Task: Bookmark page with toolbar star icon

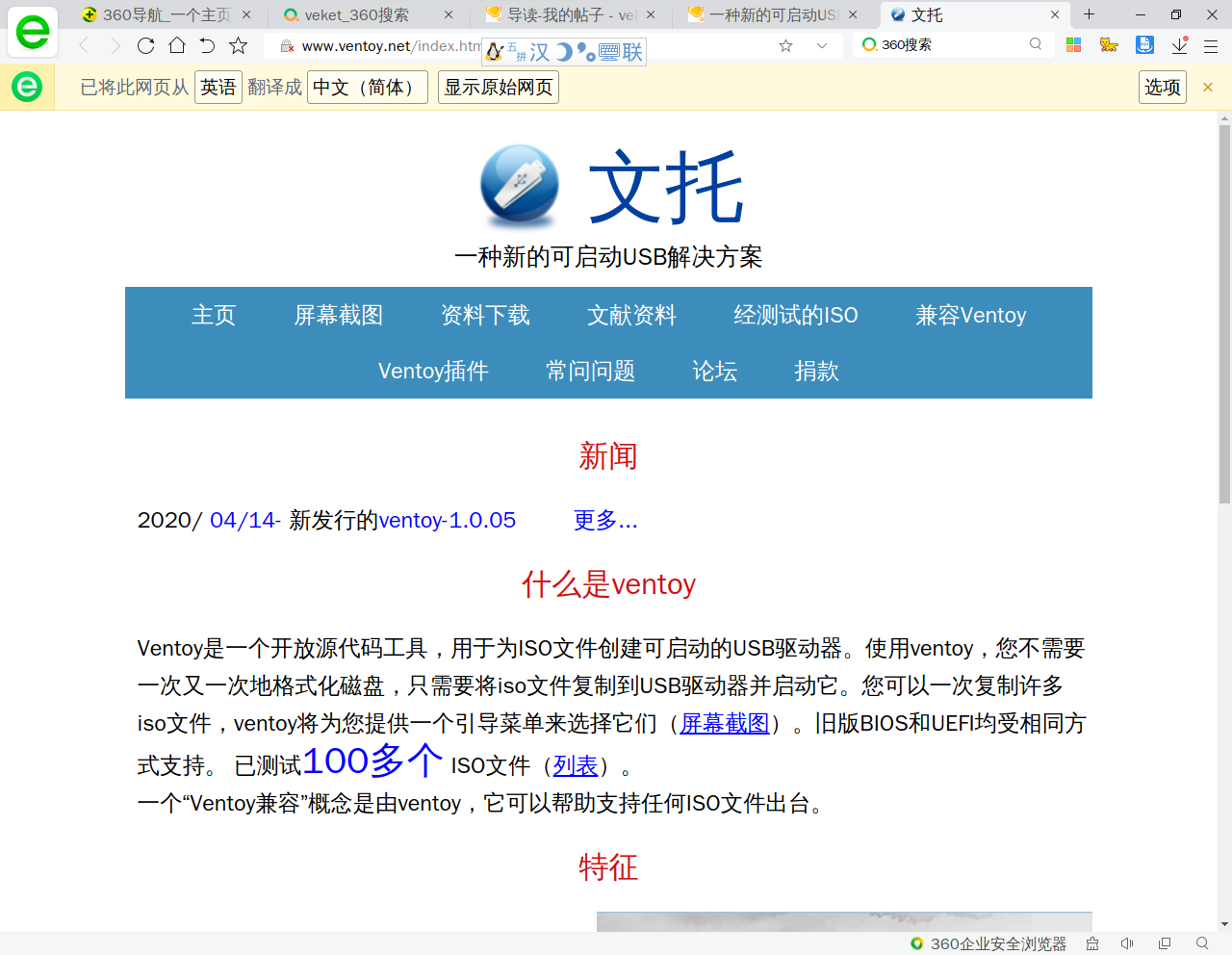Action: click(239, 45)
